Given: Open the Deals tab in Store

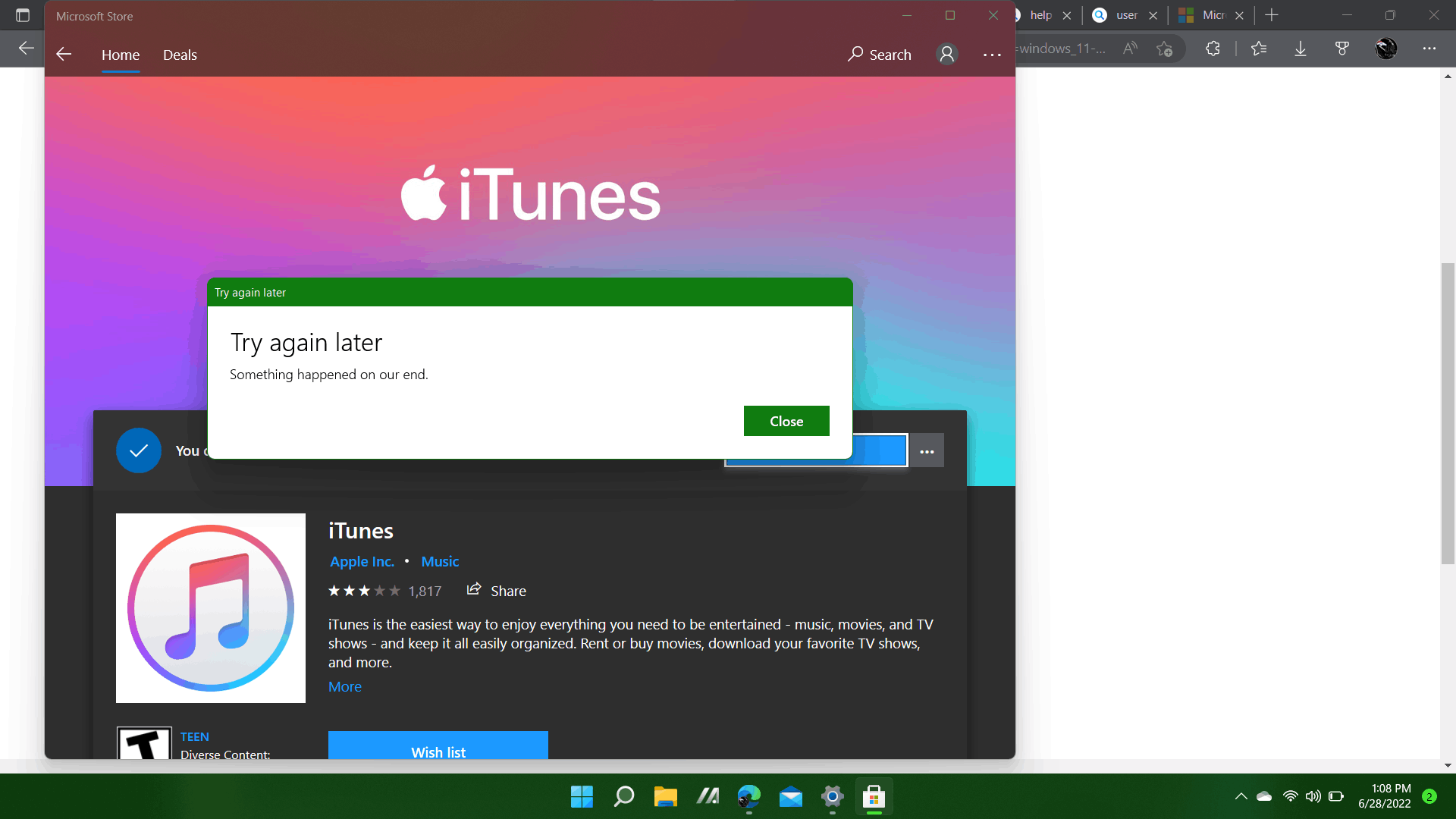Looking at the screenshot, I should point(180,55).
